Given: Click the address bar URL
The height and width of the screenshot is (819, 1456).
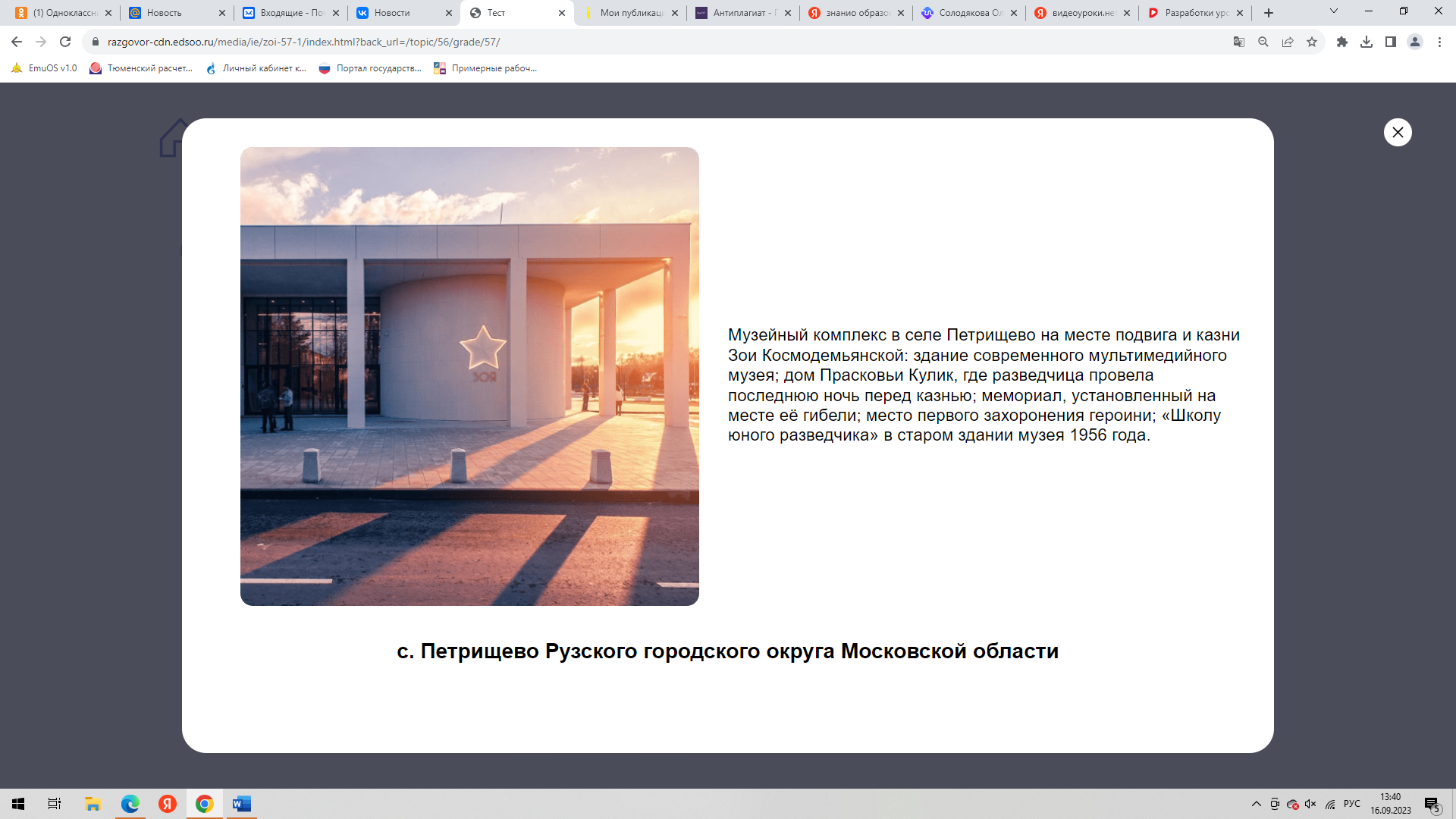Looking at the screenshot, I should pos(303,42).
